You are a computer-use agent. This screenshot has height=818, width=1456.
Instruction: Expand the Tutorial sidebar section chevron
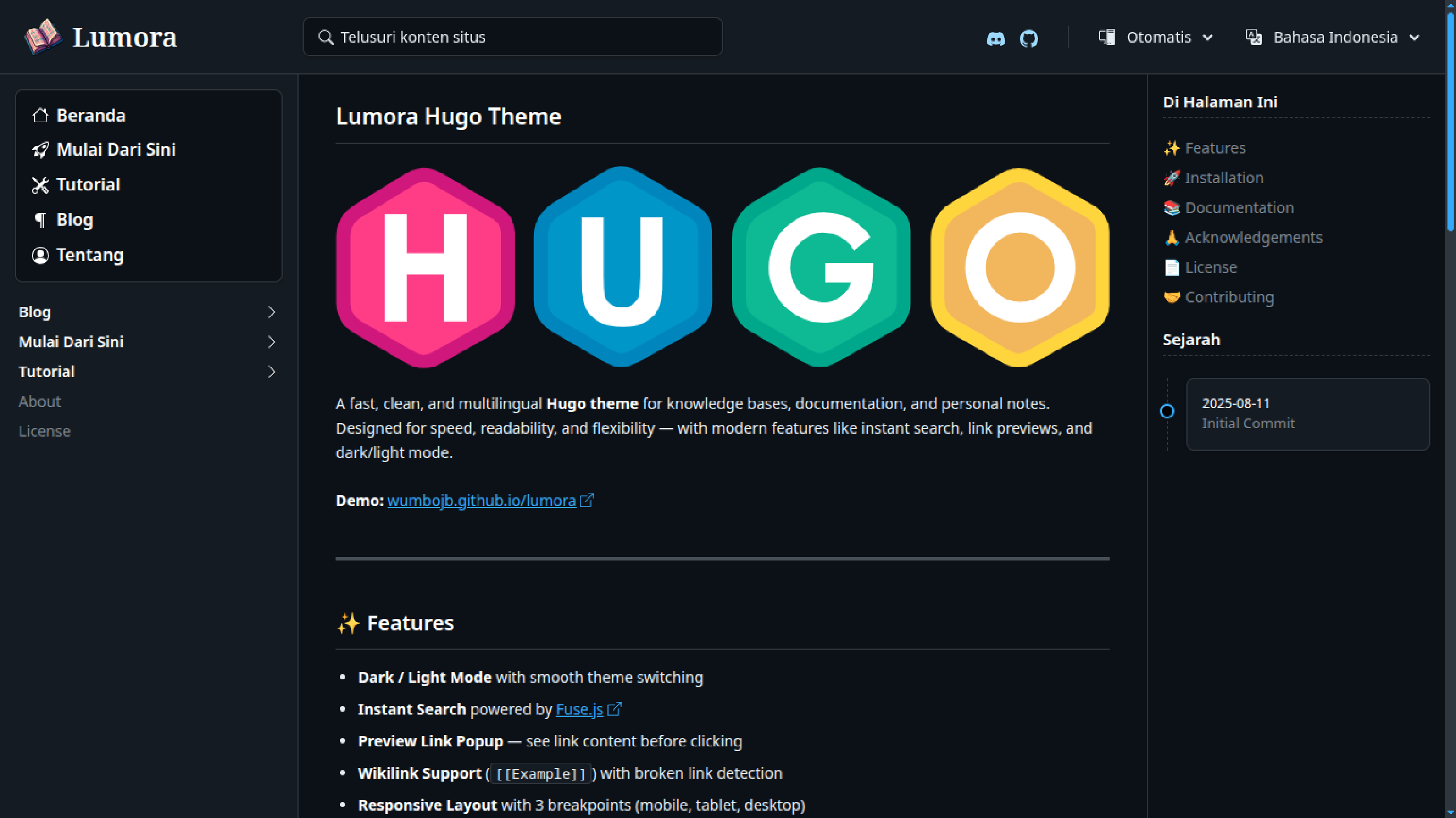tap(271, 372)
